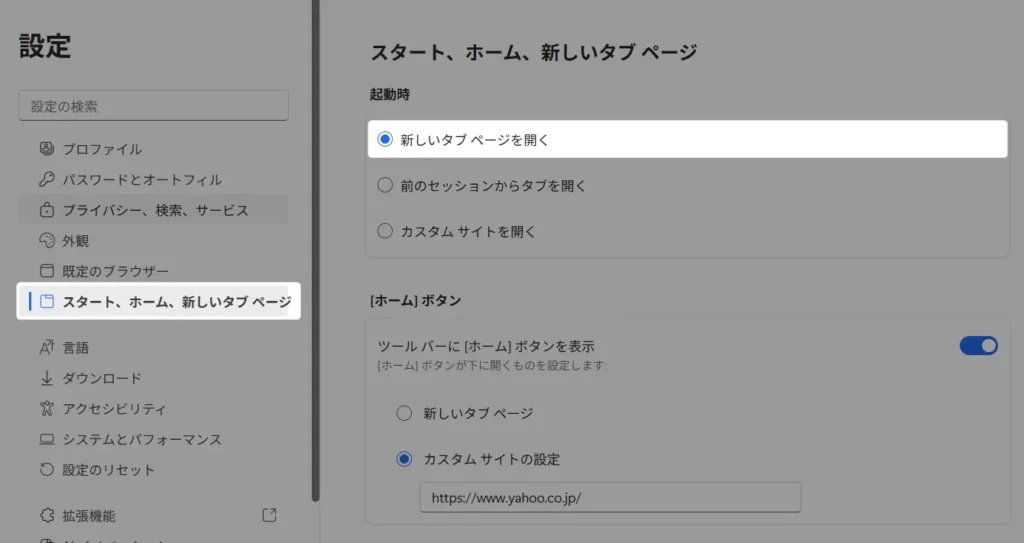Click the Default browser (既定のブラウザー) icon
Screen dimensions: 1024x543
(x=46, y=271)
